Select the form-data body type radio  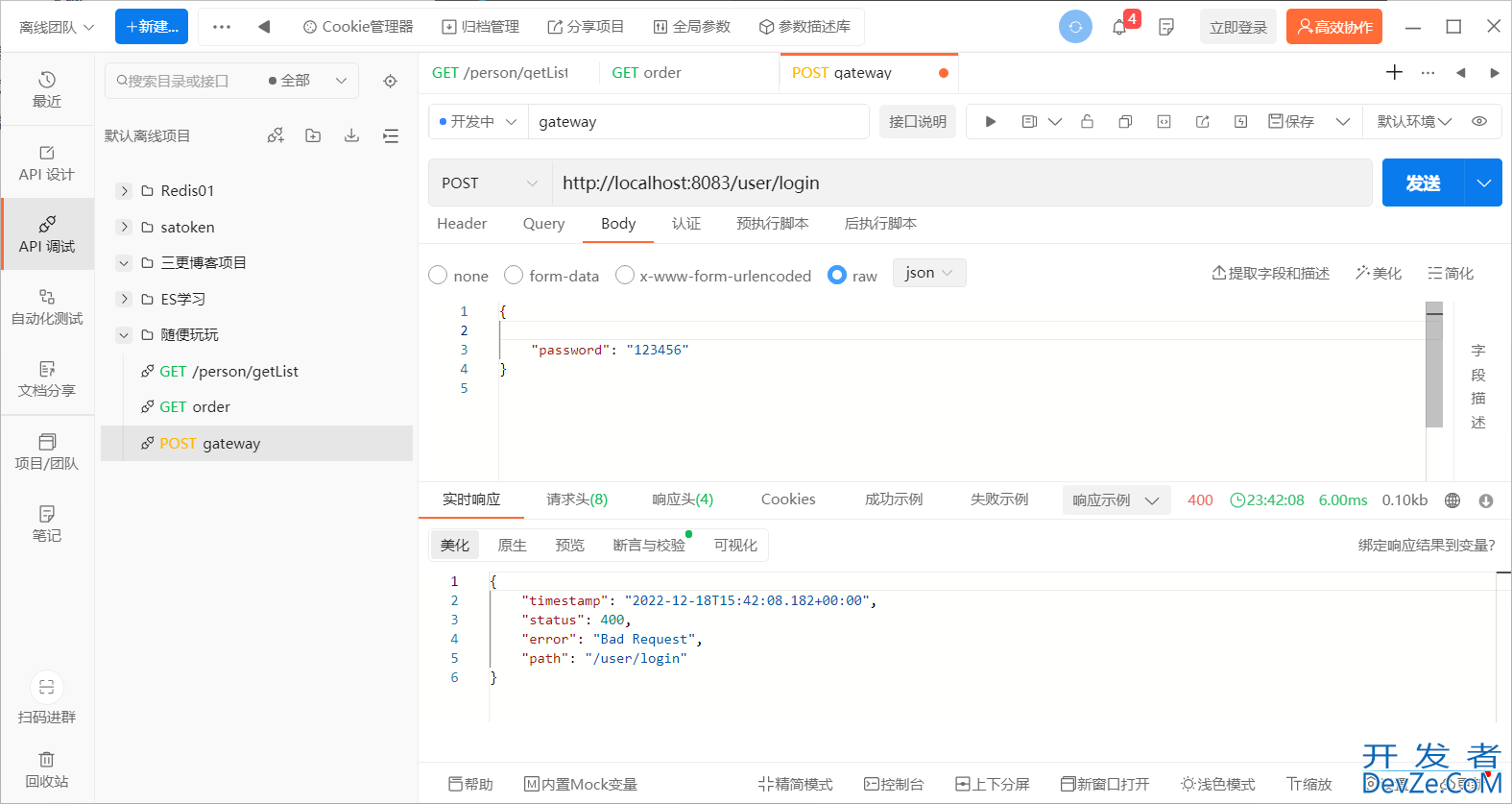[514, 275]
